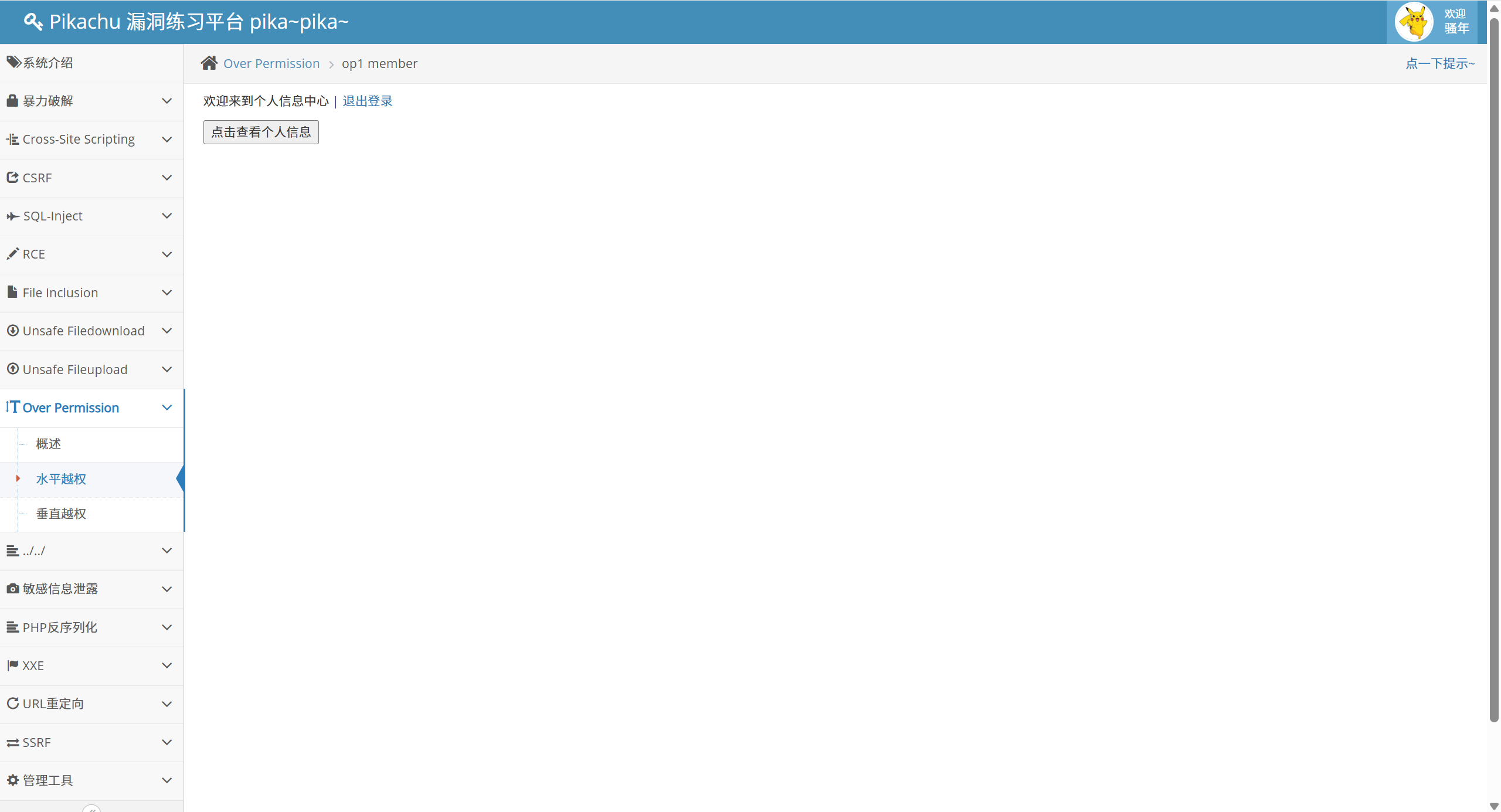Expand the SQL-Inject menu chevron
Screen dimensions: 1501x812
pyautogui.click(x=167, y=216)
